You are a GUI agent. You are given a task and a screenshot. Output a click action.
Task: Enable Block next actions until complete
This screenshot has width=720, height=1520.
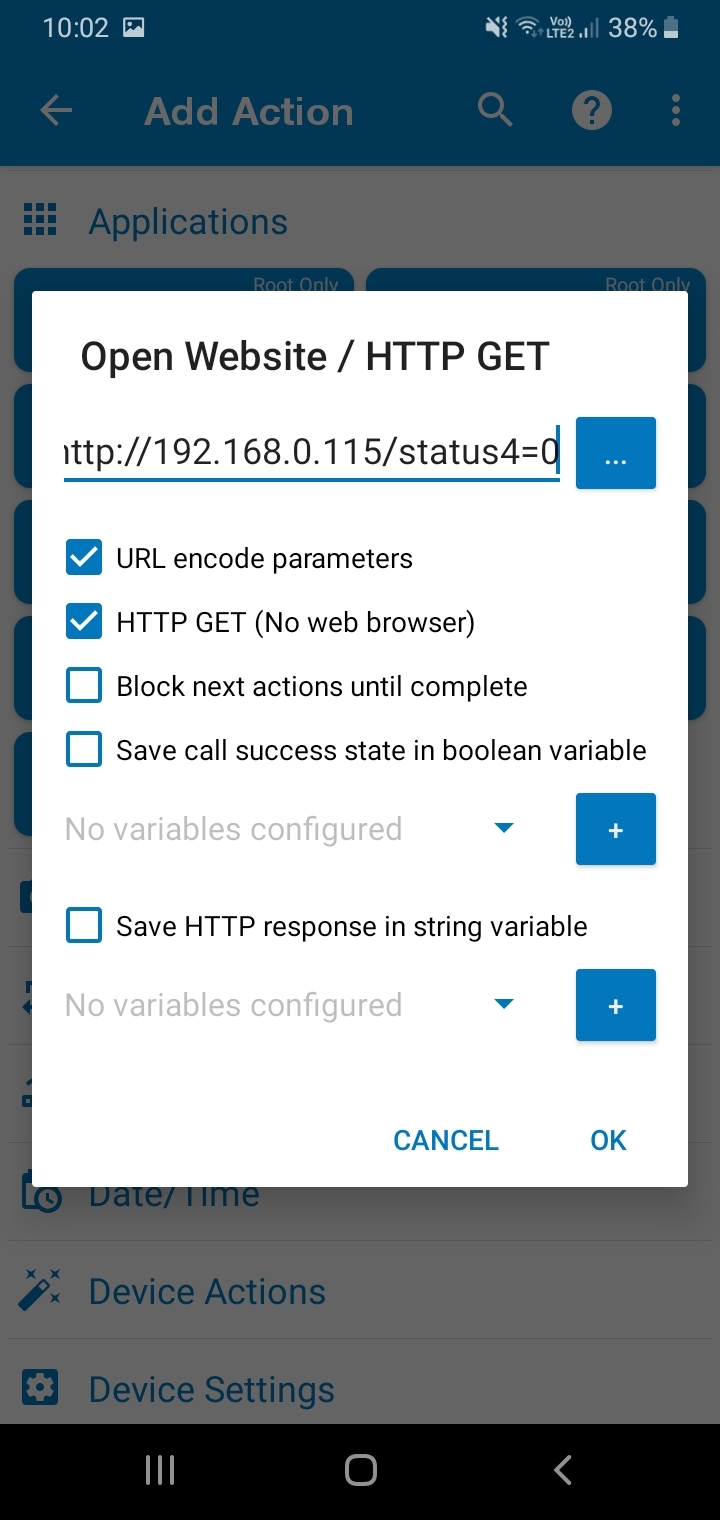click(x=84, y=685)
